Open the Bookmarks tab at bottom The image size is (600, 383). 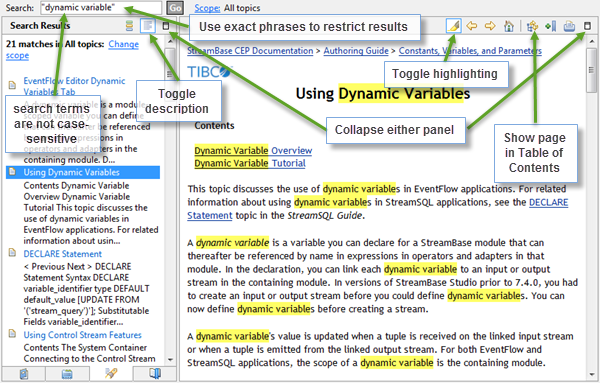click(155, 373)
